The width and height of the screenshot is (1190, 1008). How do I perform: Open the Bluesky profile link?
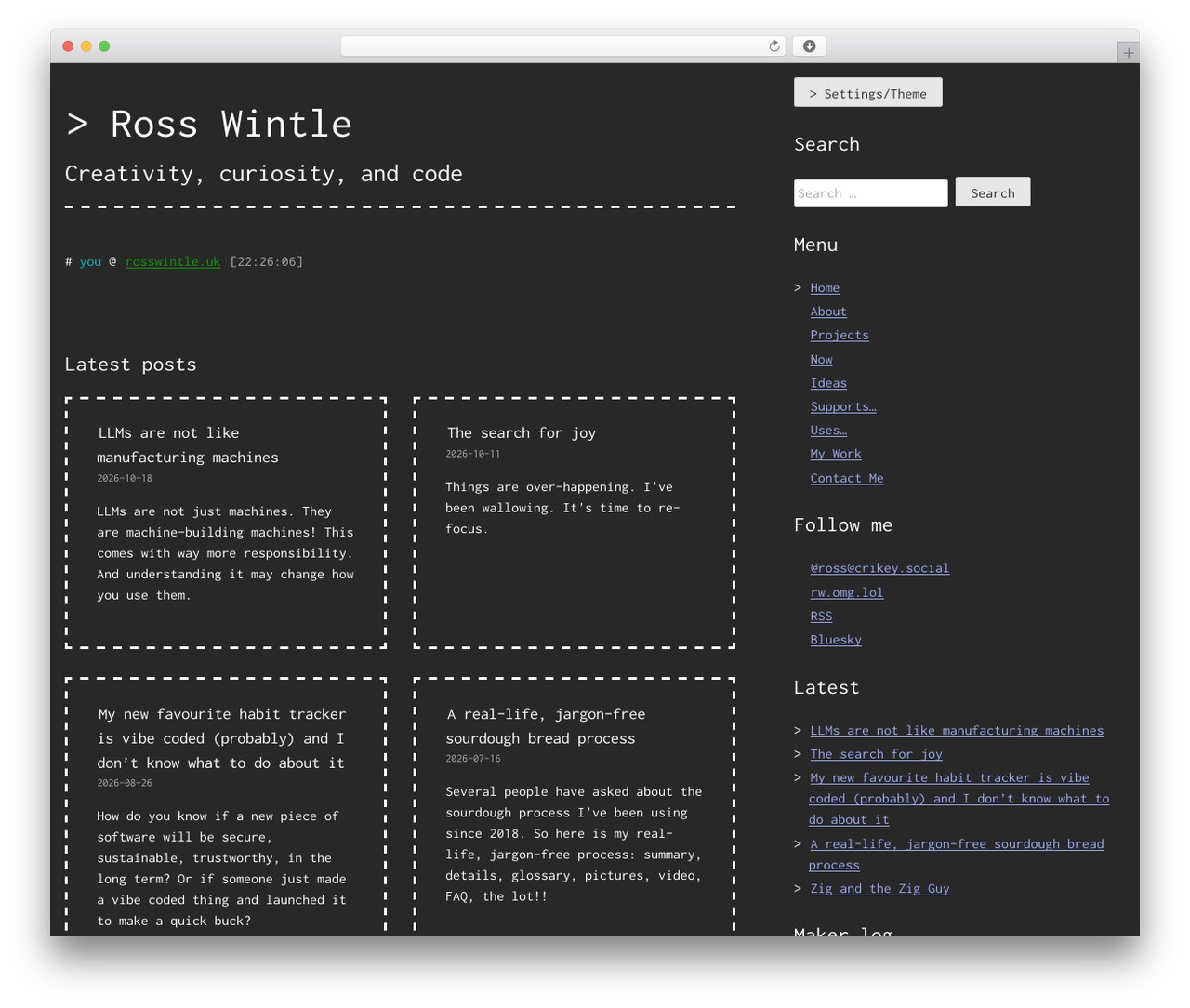click(x=836, y=640)
